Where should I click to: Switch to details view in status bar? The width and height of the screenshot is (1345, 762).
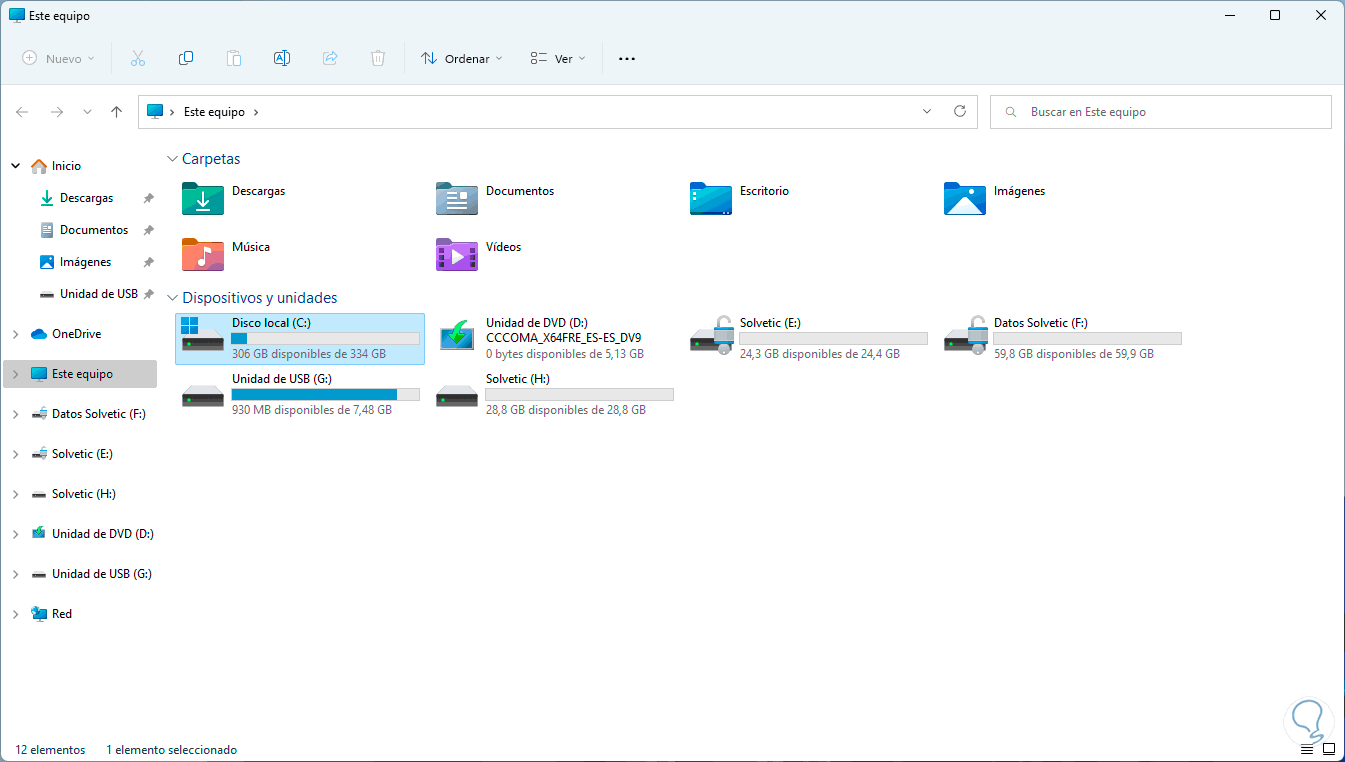[x=1308, y=749]
